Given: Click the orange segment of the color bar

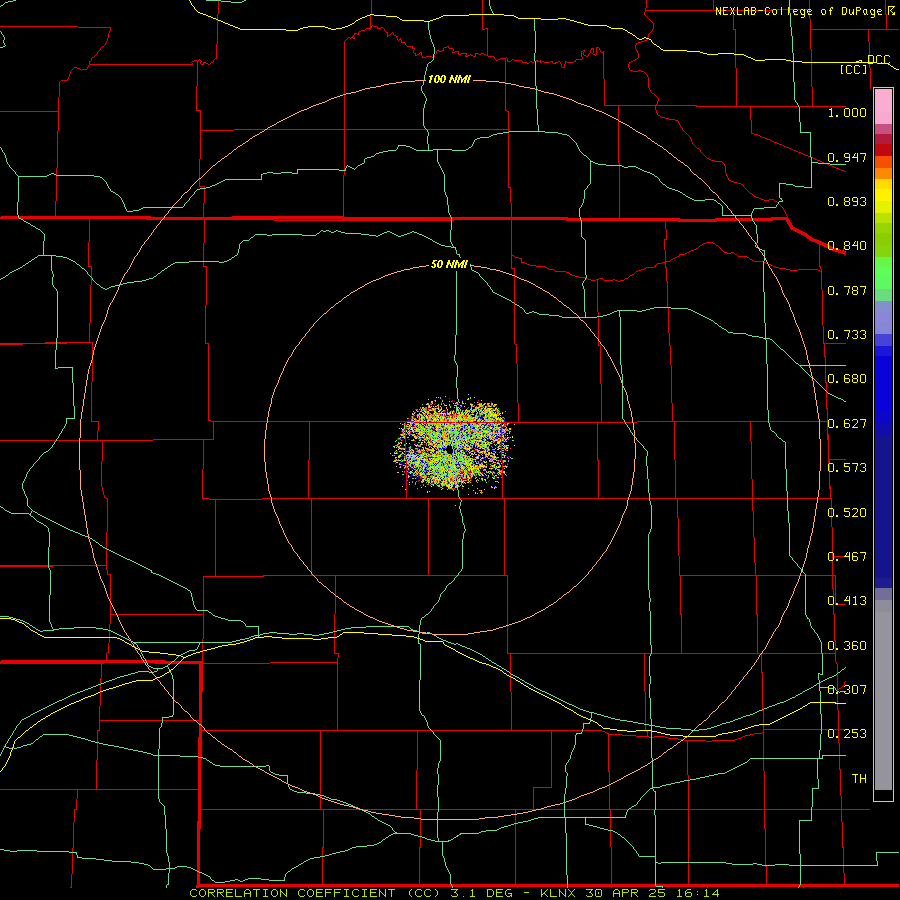Looking at the screenshot, I should pyautogui.click(x=883, y=173).
